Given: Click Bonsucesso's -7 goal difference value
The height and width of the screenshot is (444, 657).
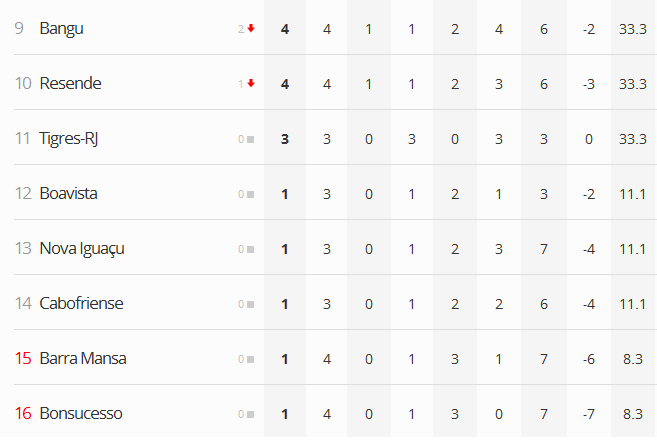Looking at the screenshot, I should coord(589,414).
